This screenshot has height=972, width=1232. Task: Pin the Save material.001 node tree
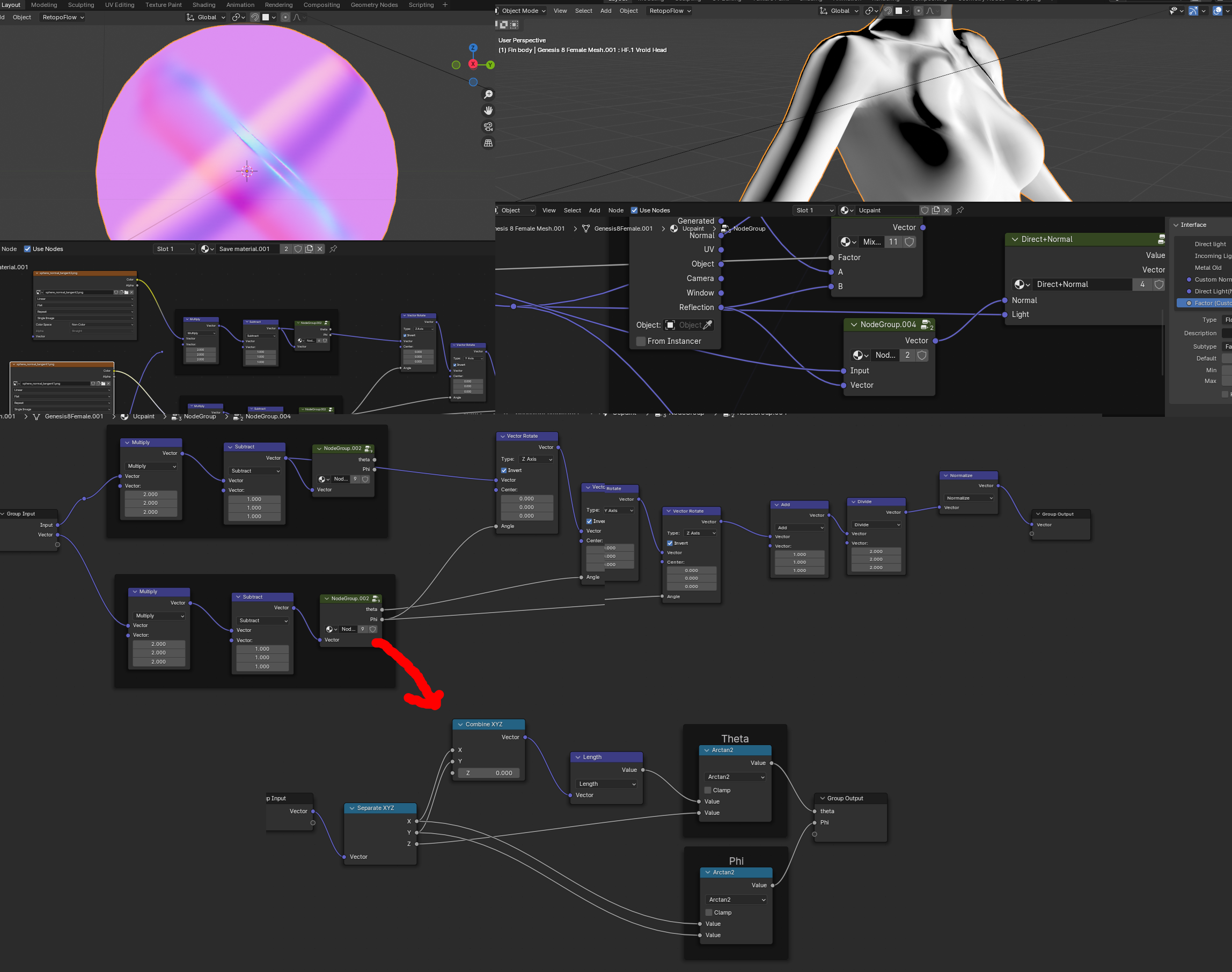coord(334,249)
